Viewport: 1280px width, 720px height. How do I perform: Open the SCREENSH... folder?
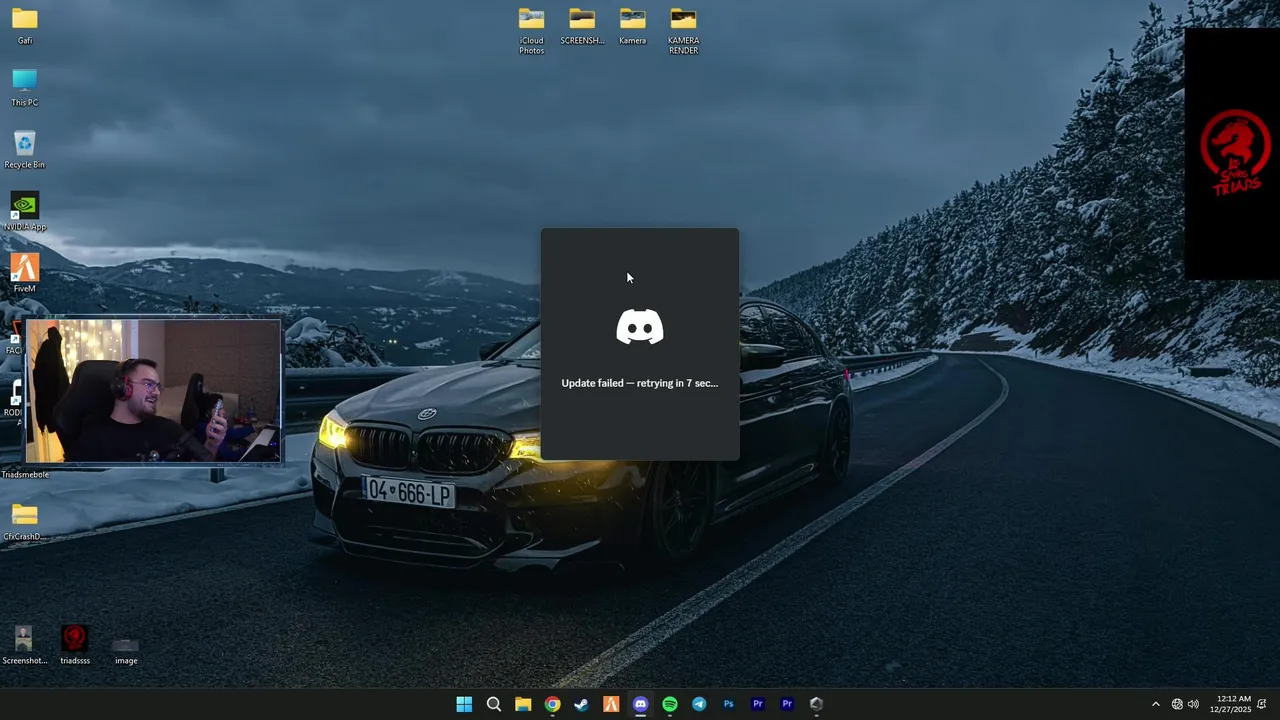pyautogui.click(x=582, y=26)
